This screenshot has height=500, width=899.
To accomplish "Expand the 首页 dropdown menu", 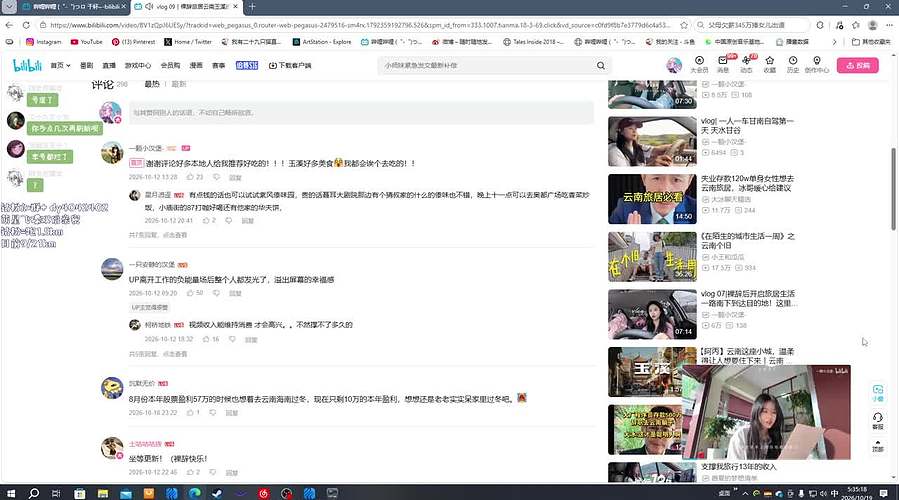I will 60,65.
